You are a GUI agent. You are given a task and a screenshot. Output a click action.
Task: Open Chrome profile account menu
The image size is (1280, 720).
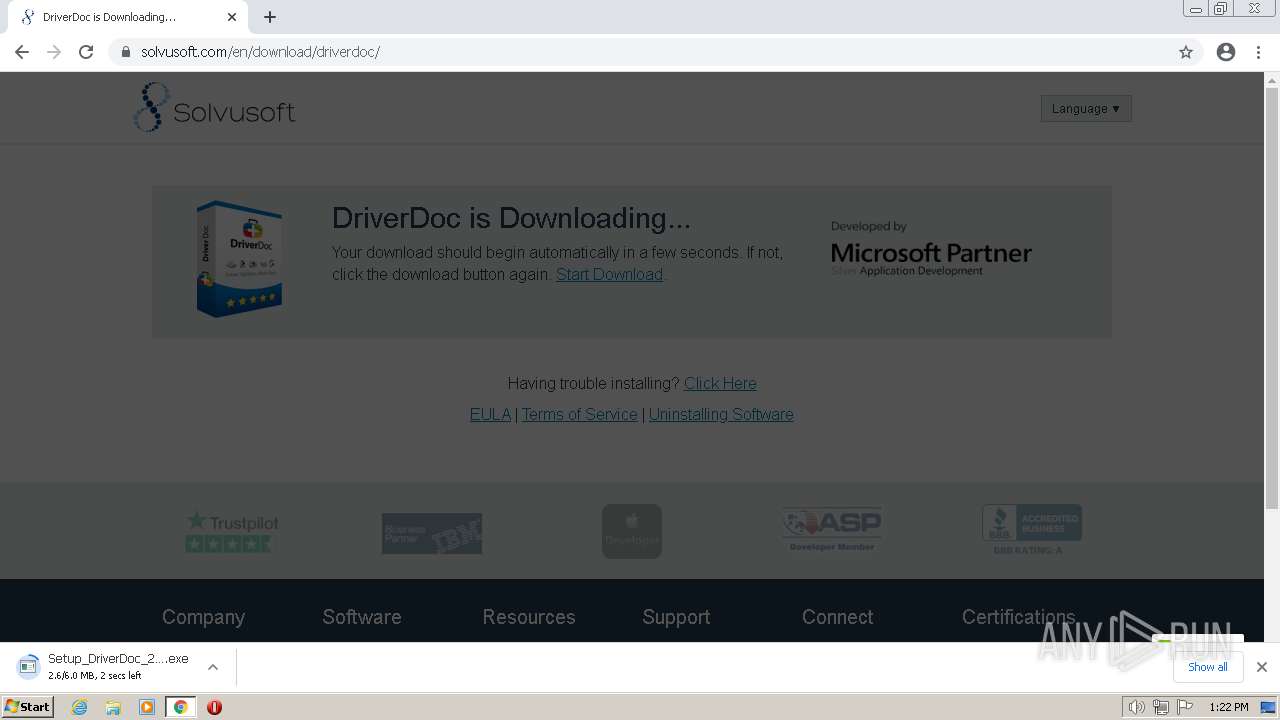pos(1226,52)
